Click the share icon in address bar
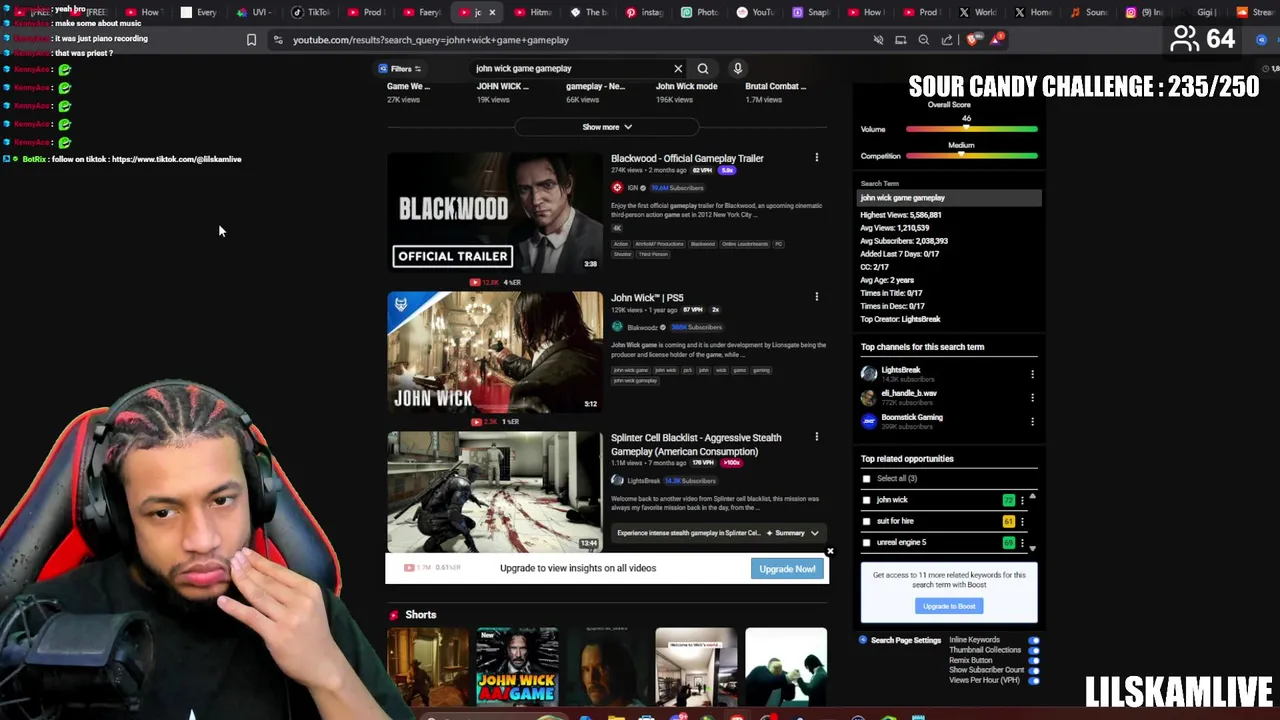 point(947,40)
